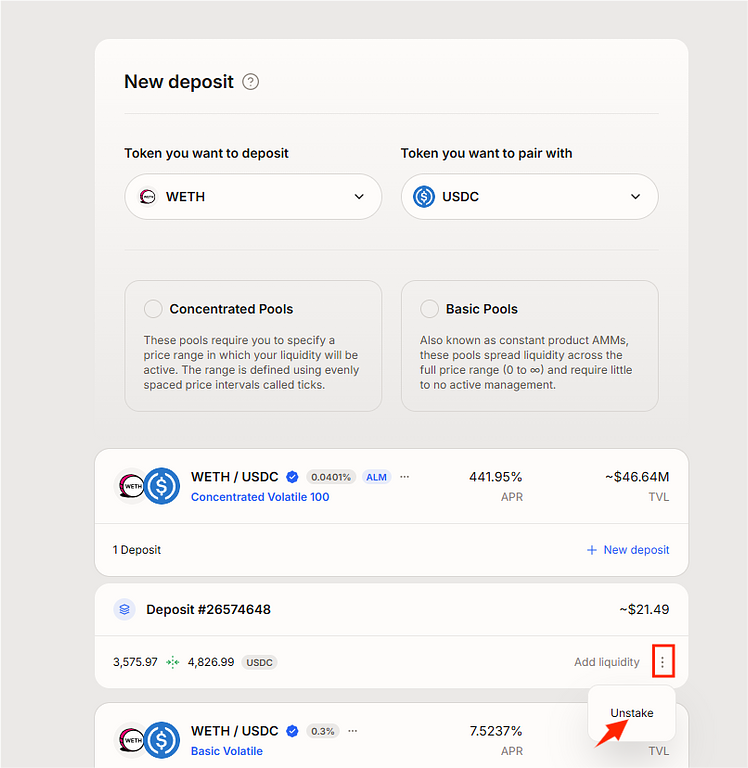Click the layers icon next to Deposit #26574648
748x768 pixels.
[x=124, y=609]
